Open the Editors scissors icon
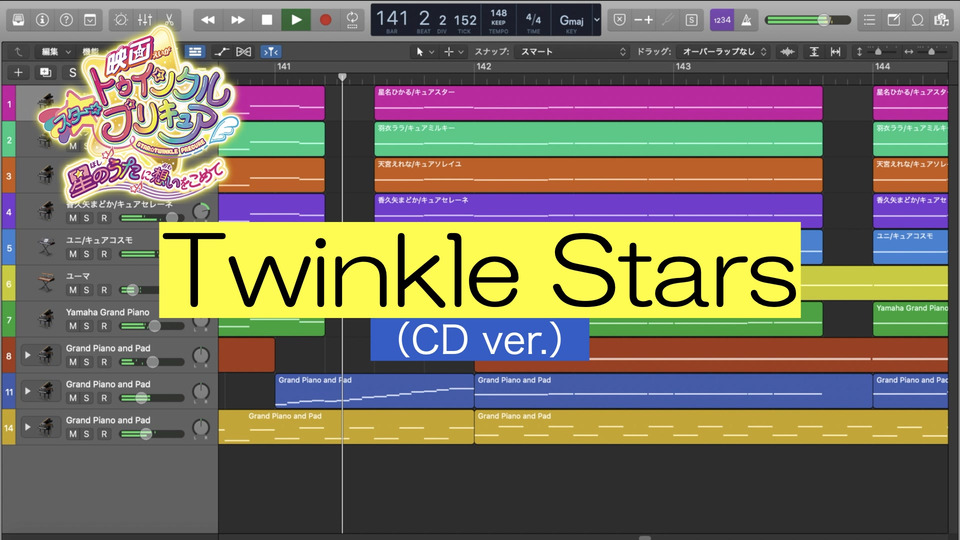Screen dimensions: 960x540 pos(169,20)
